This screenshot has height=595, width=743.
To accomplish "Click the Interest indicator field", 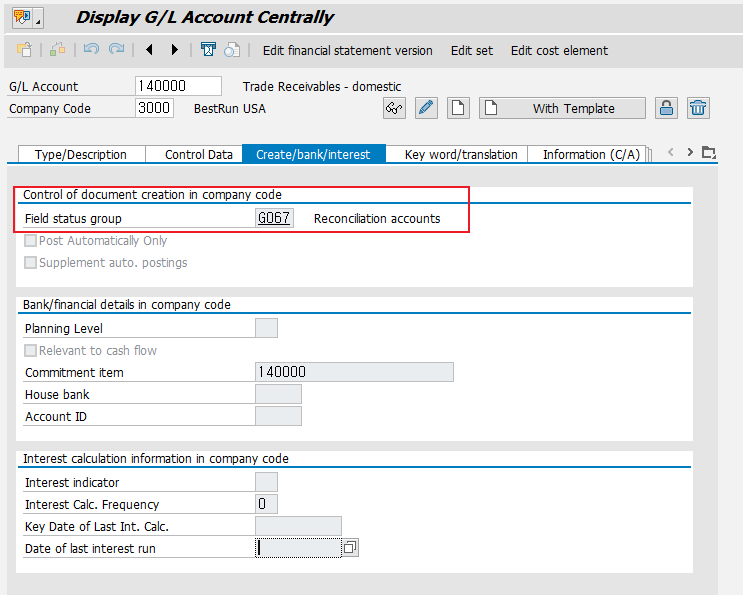I will point(266,482).
